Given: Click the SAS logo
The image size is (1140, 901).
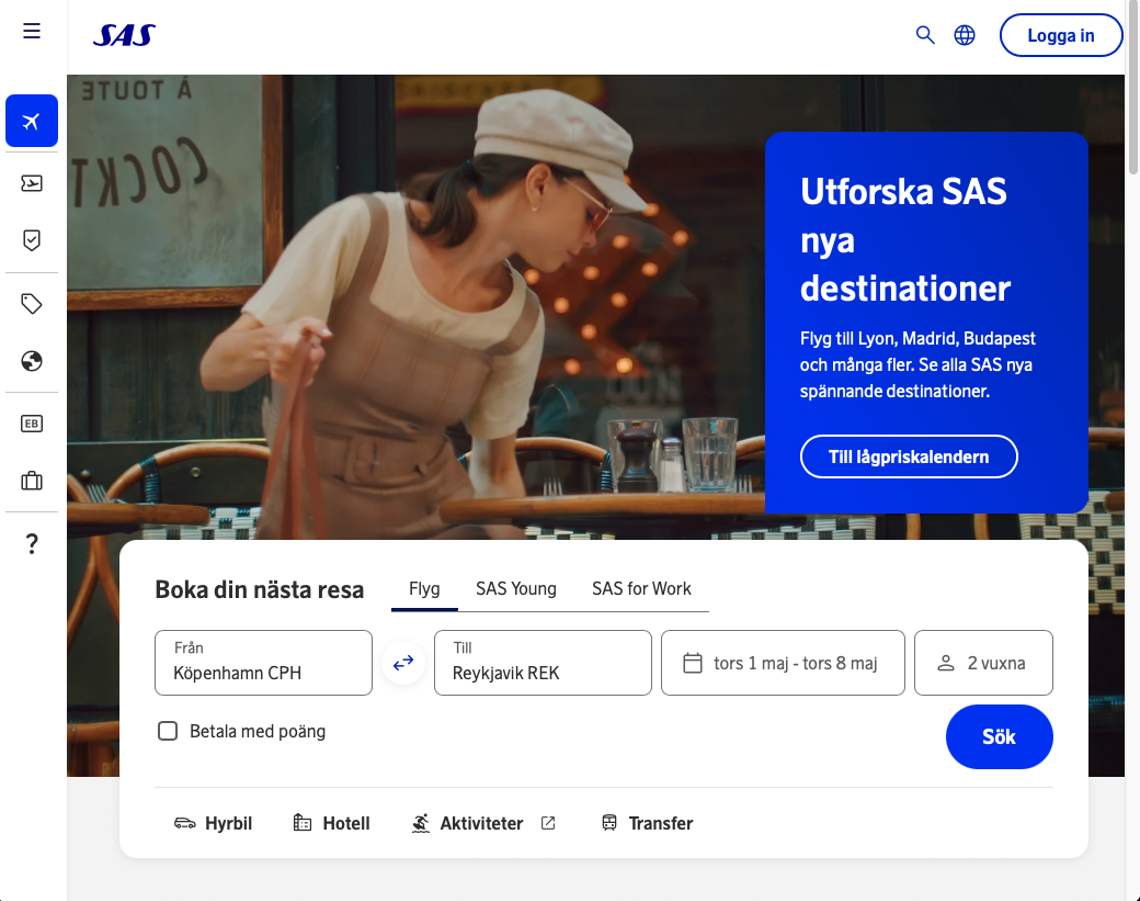Looking at the screenshot, I should (124, 35).
